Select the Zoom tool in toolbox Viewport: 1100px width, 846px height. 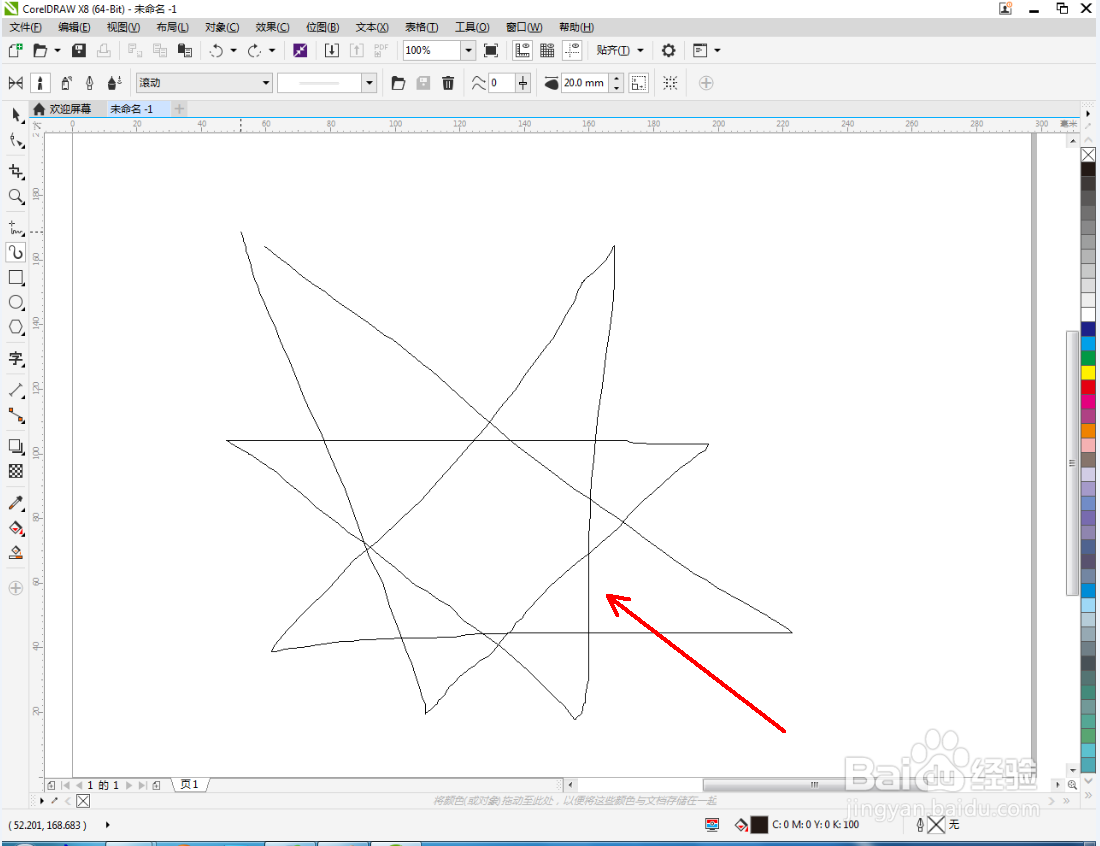point(15,196)
